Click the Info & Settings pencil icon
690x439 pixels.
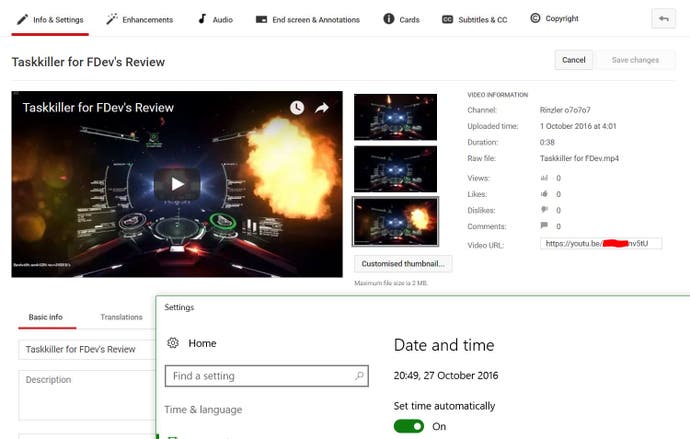click(x=22, y=19)
